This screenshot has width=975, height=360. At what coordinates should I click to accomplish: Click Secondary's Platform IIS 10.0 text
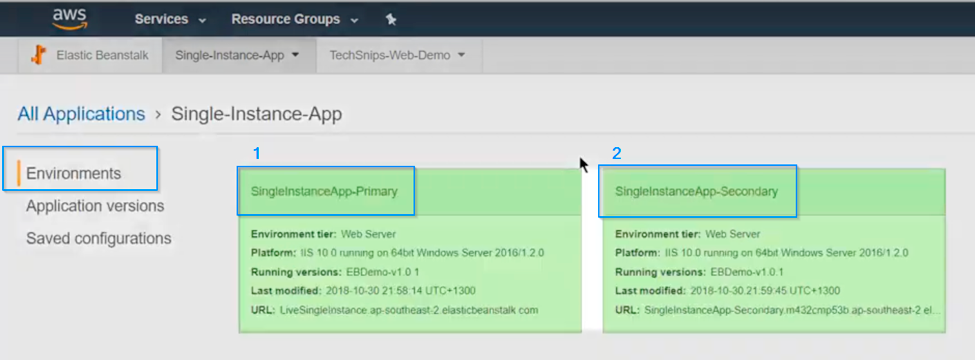[x=786, y=253]
